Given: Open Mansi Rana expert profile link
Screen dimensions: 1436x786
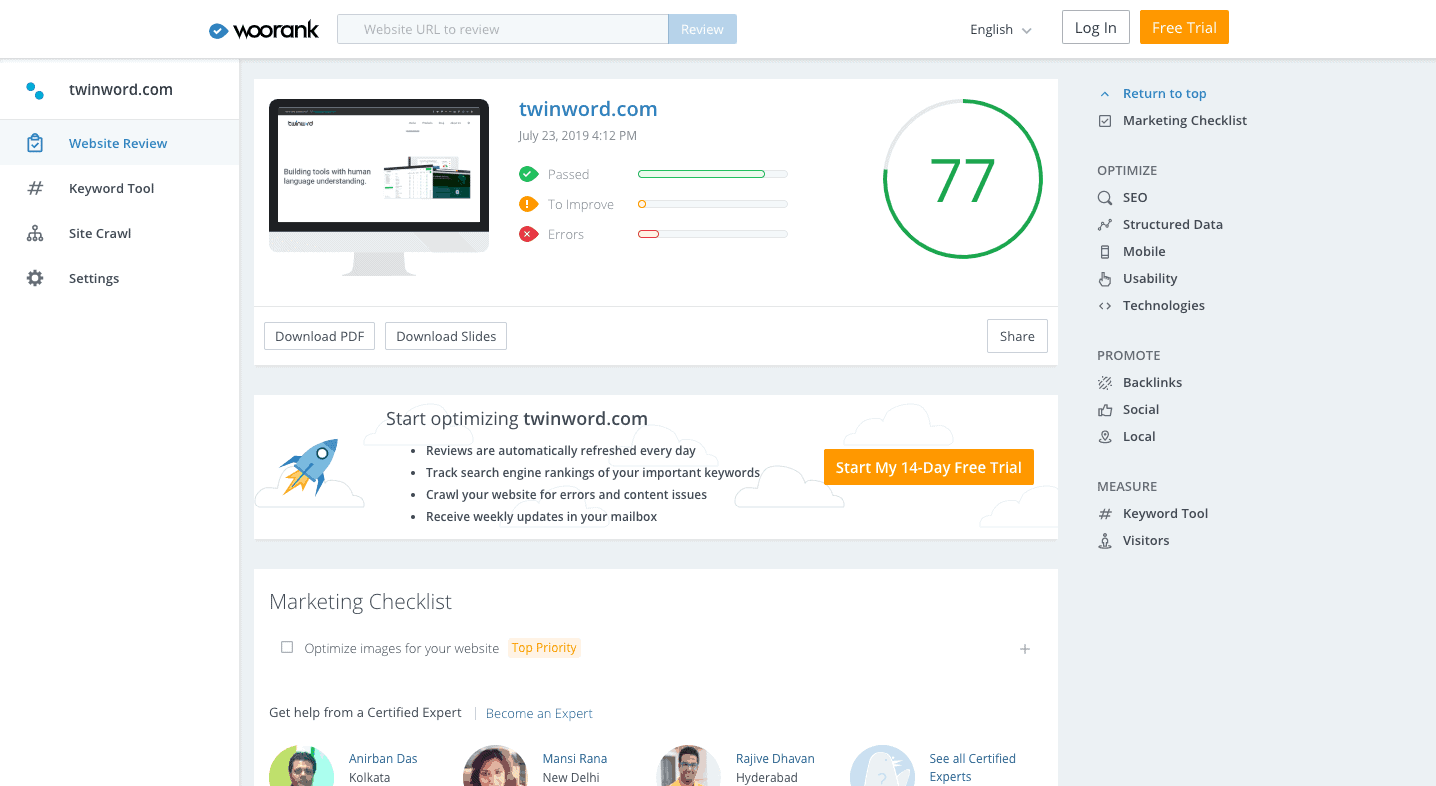Looking at the screenshot, I should pyautogui.click(x=575, y=759).
